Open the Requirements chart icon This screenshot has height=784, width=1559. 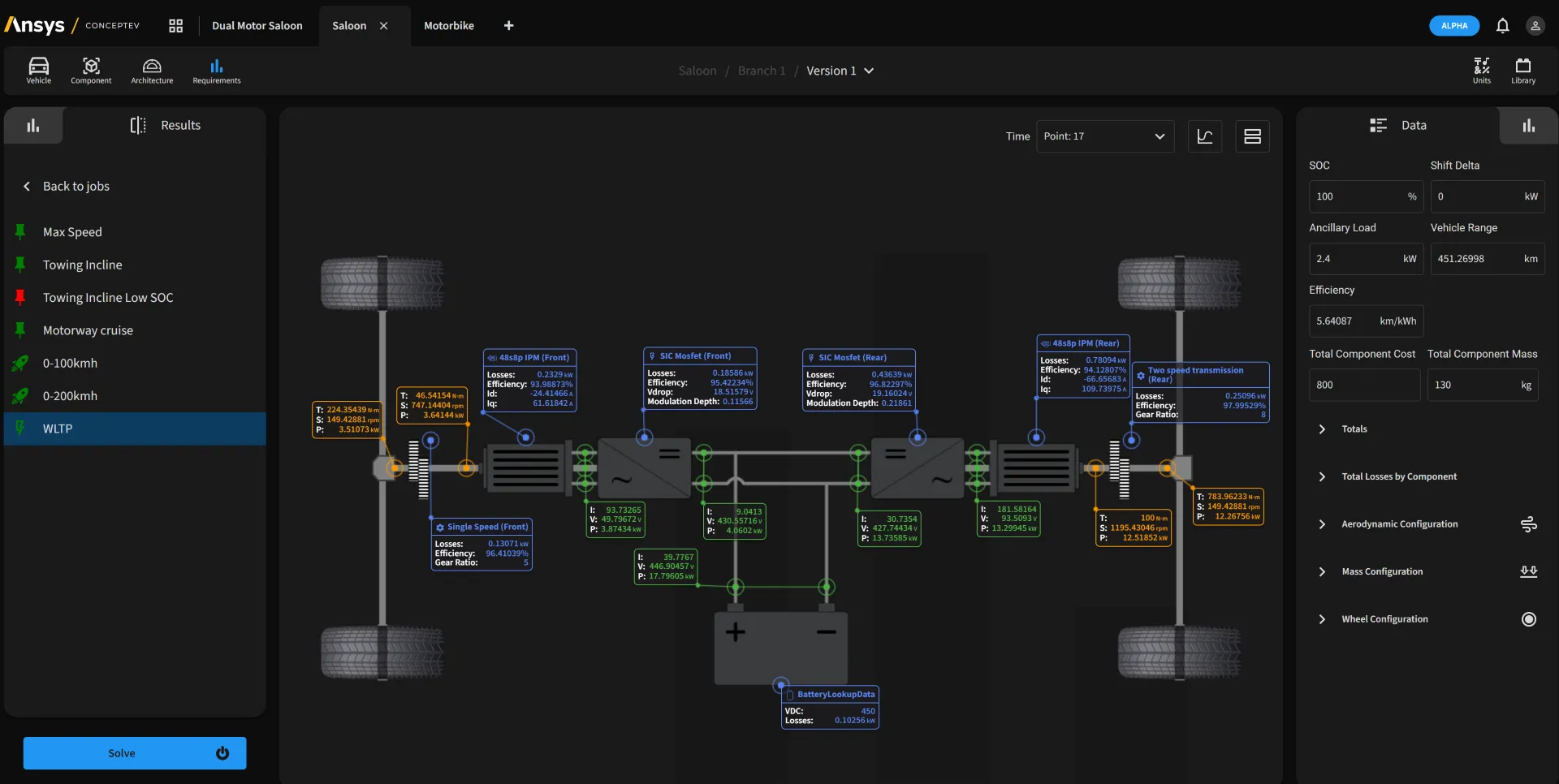click(x=216, y=71)
